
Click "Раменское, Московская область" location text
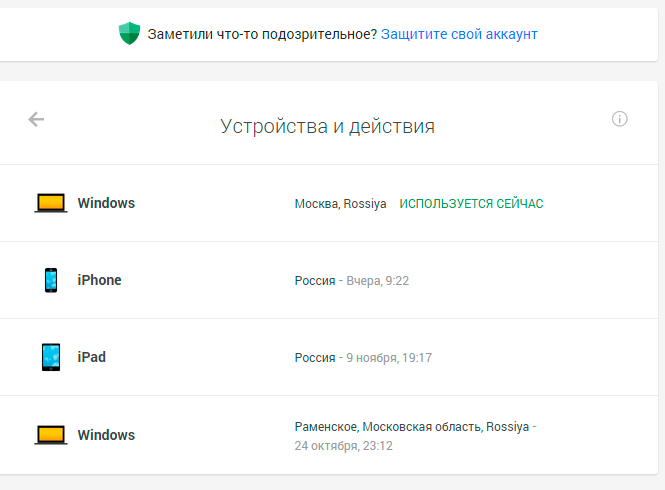pyautogui.click(x=388, y=427)
